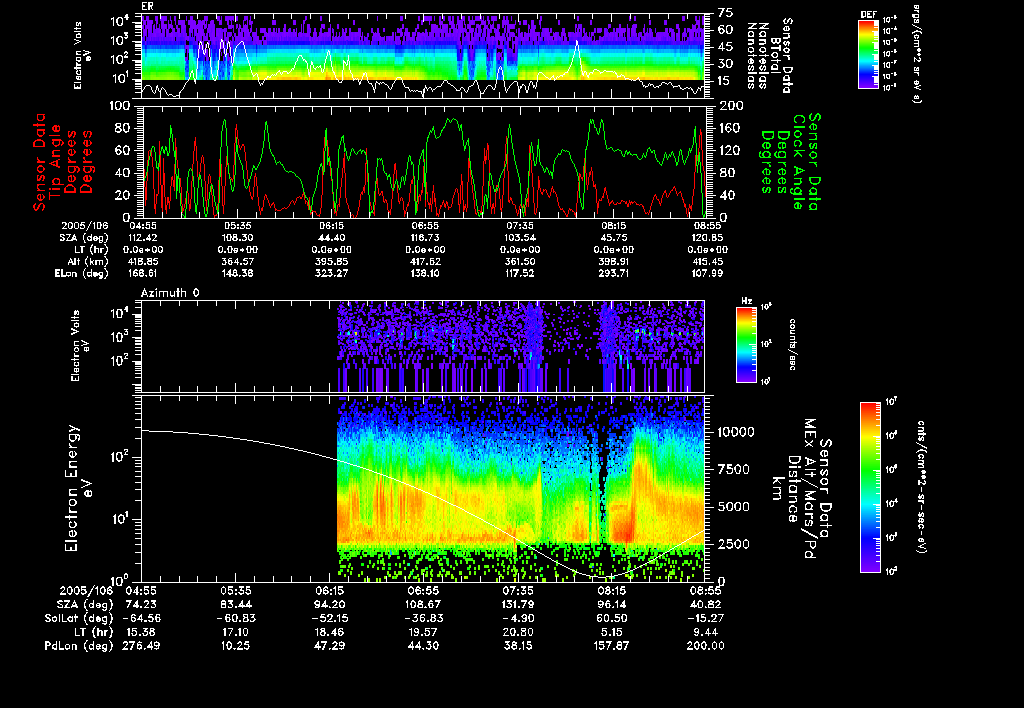Click the DEF color bar legend

868,54
